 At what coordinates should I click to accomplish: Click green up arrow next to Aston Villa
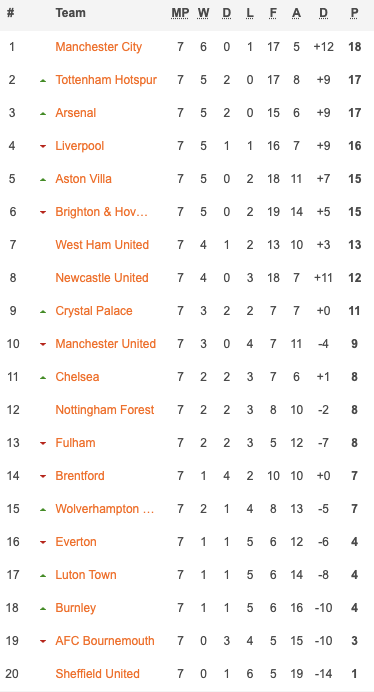point(43,180)
